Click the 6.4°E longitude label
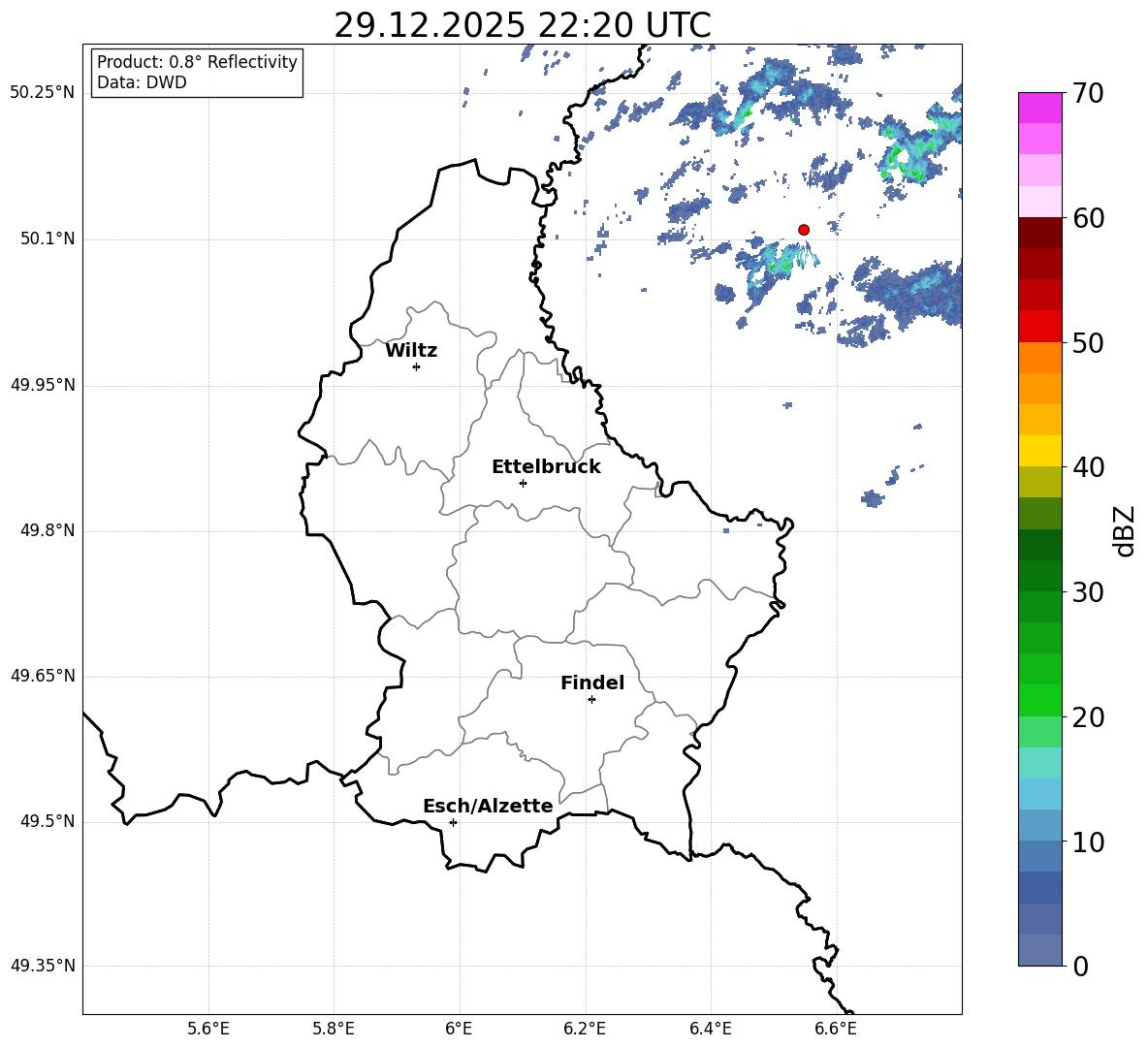The width and height of the screenshot is (1148, 1048). pyautogui.click(x=710, y=1029)
